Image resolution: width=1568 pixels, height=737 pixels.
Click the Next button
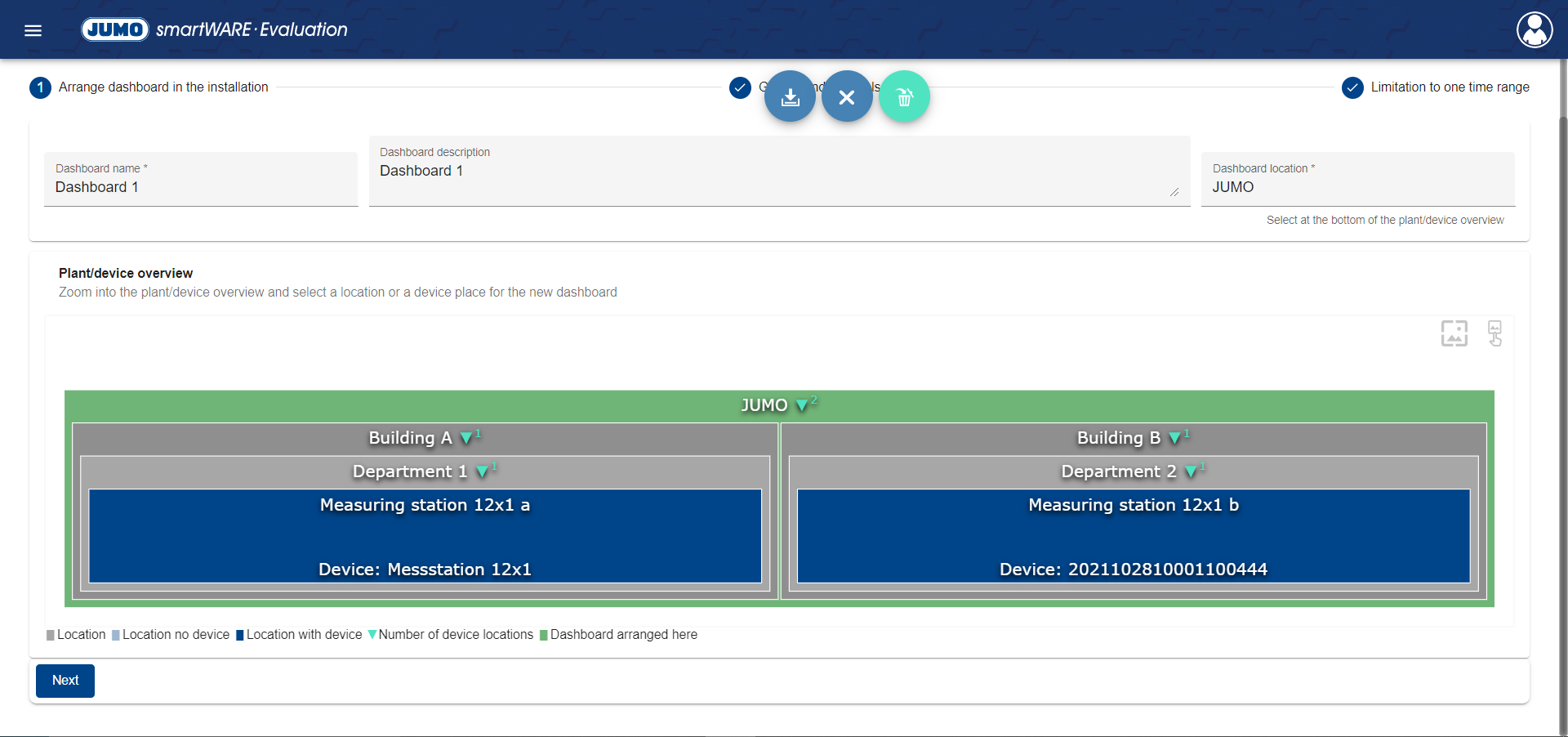[65, 681]
